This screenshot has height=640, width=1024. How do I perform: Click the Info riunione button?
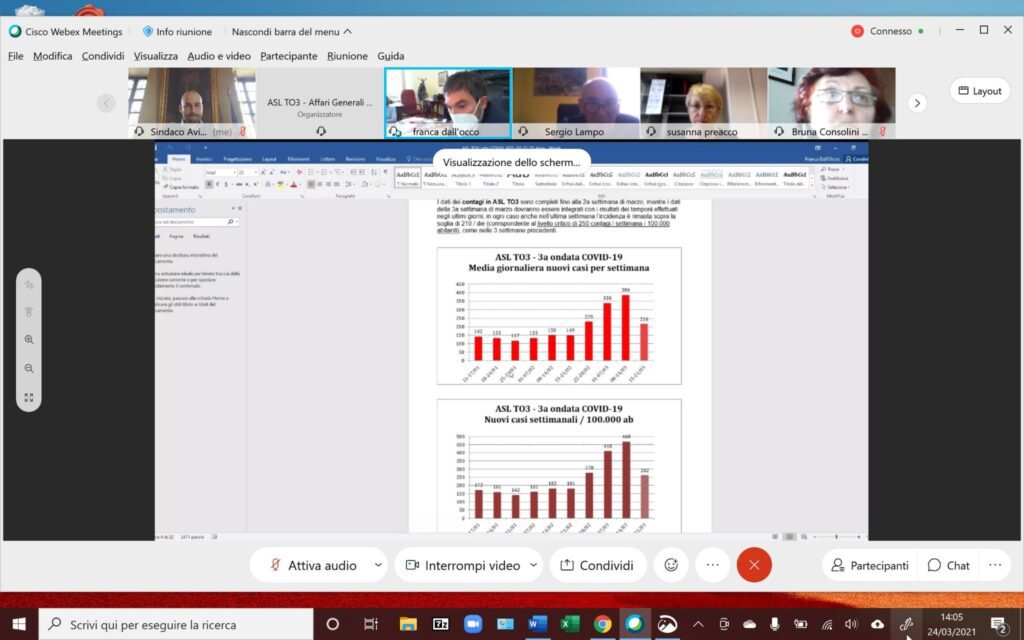point(176,31)
